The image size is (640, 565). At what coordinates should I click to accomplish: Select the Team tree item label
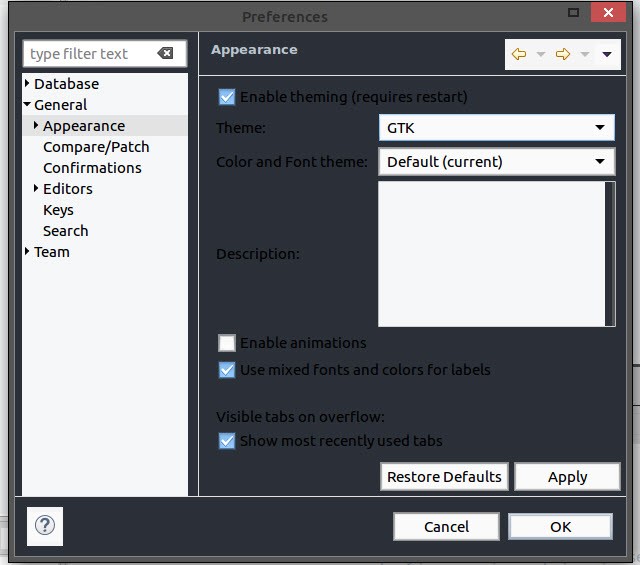[x=52, y=252]
